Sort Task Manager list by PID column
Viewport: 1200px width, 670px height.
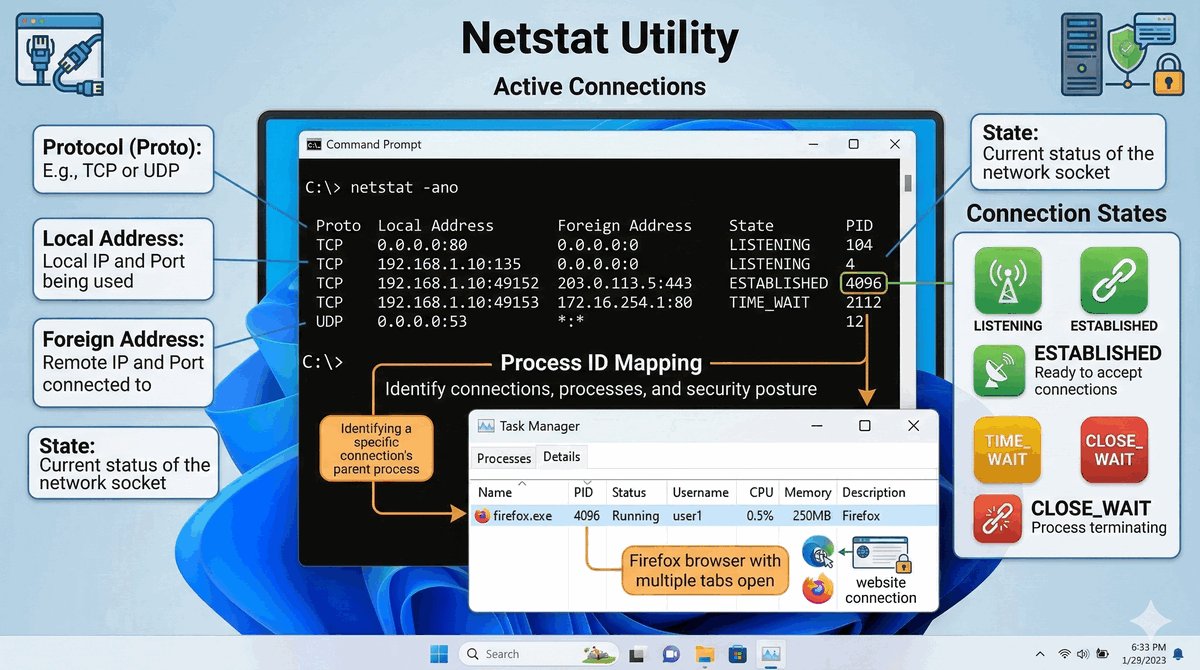click(583, 492)
